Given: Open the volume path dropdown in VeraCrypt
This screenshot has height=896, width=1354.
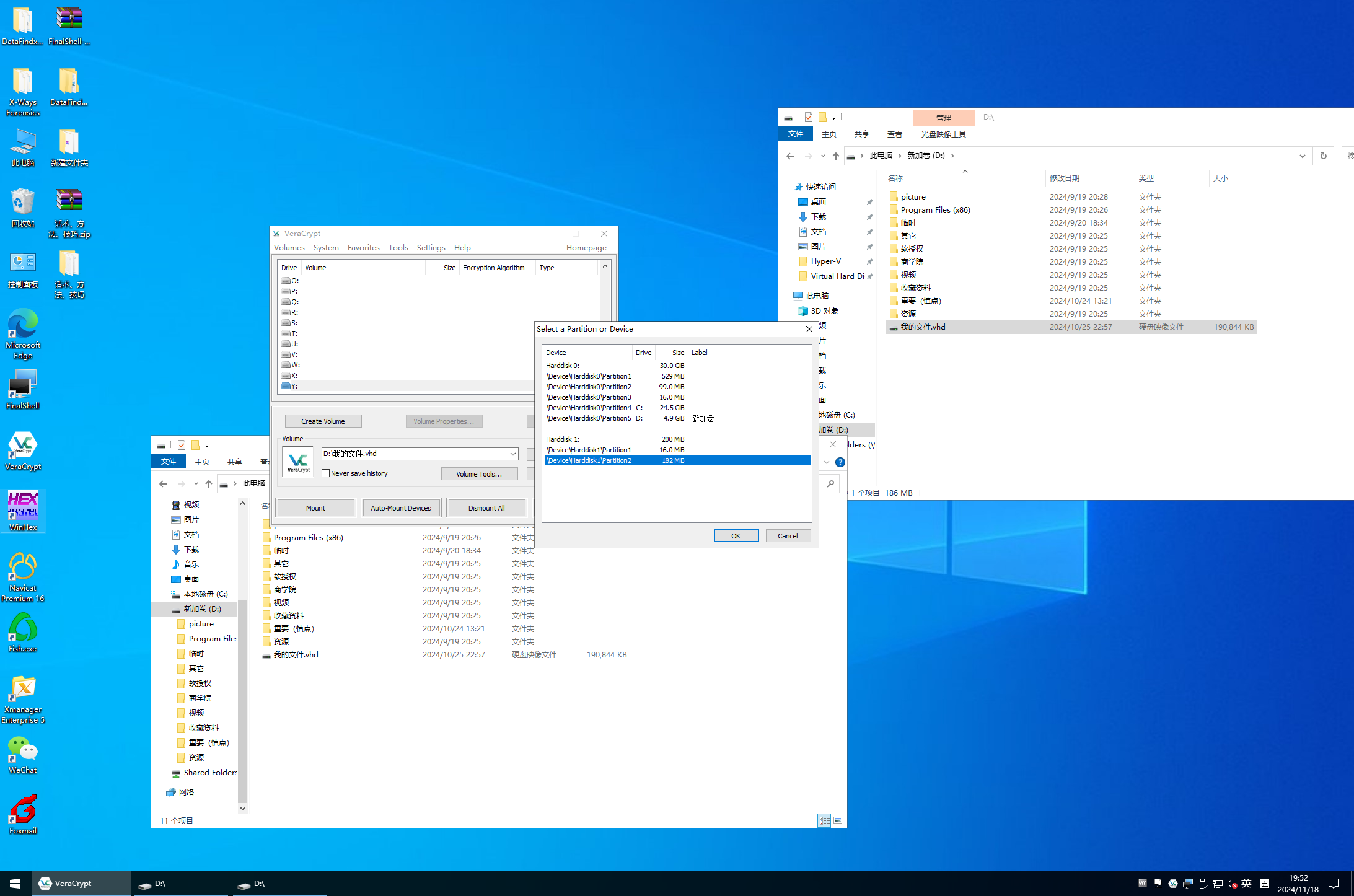Looking at the screenshot, I should [x=512, y=454].
